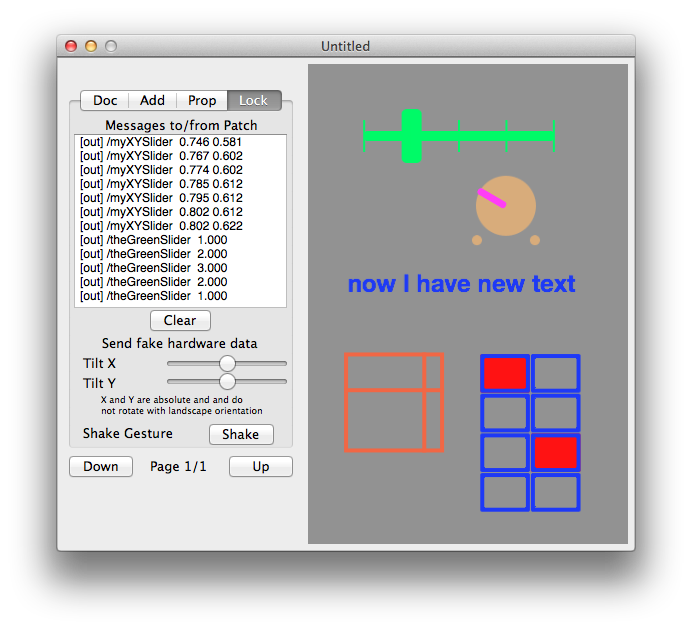692x630 pixels.
Task: Clear the message log
Action: (180, 321)
